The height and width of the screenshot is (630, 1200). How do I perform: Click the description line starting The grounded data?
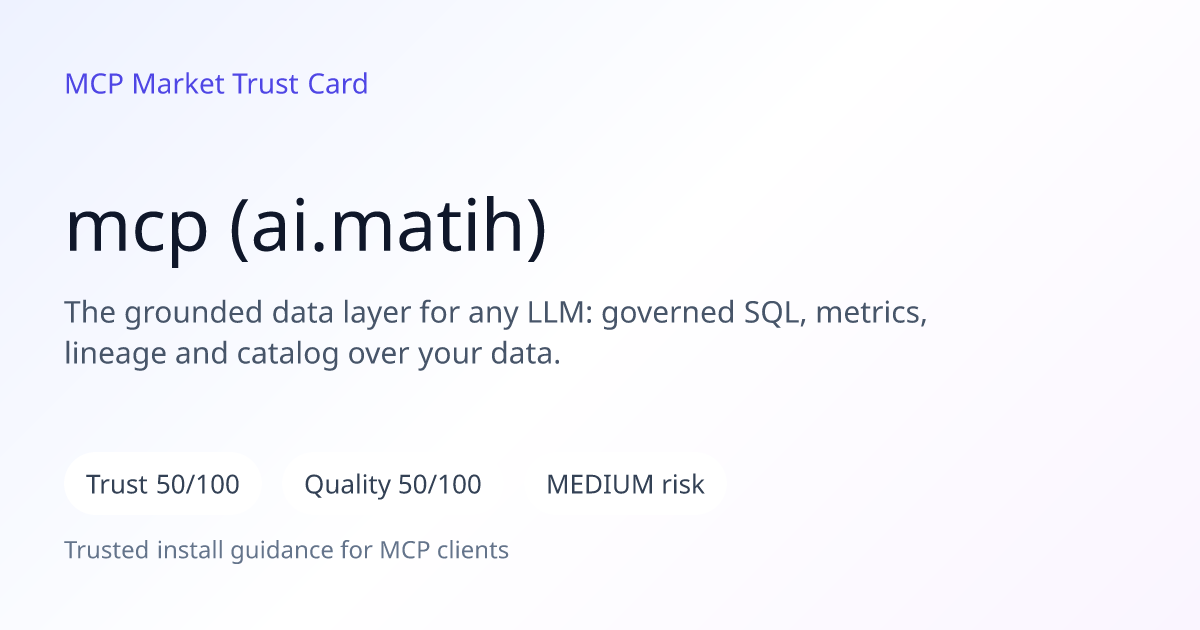[496, 313]
